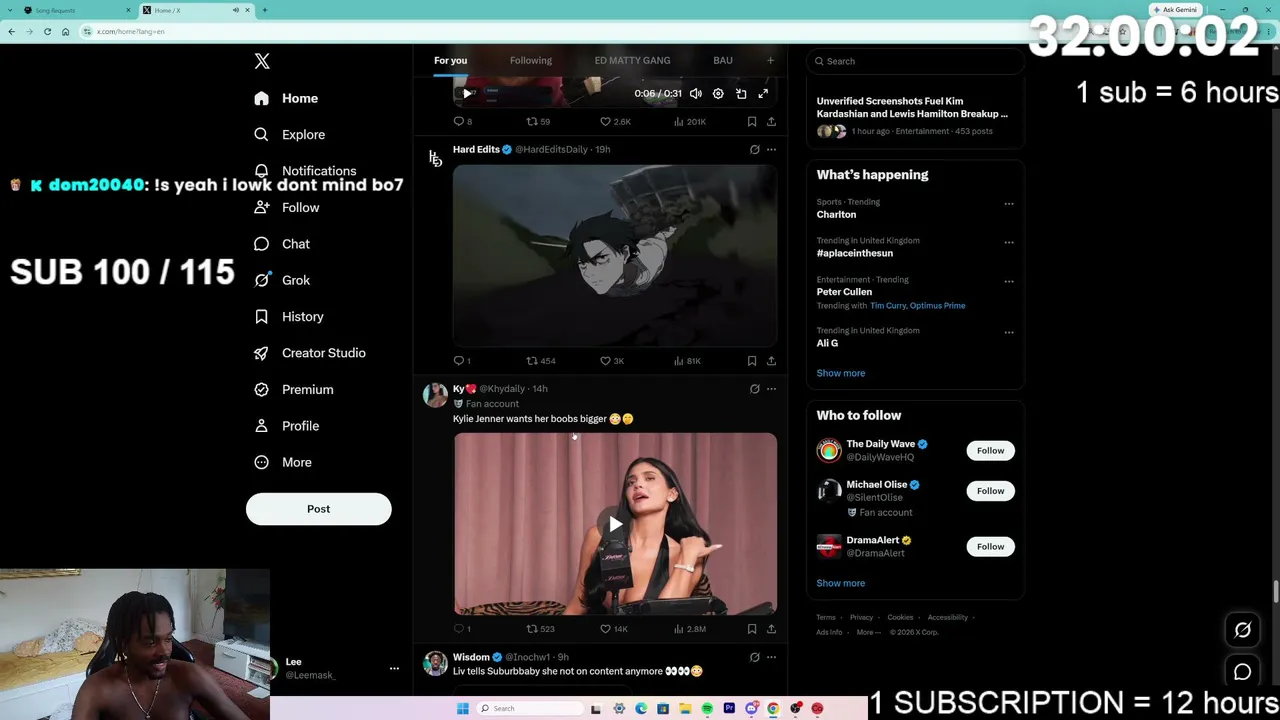Open the ED MATTY GANG tab
This screenshot has width=1280, height=720.
pos(632,61)
